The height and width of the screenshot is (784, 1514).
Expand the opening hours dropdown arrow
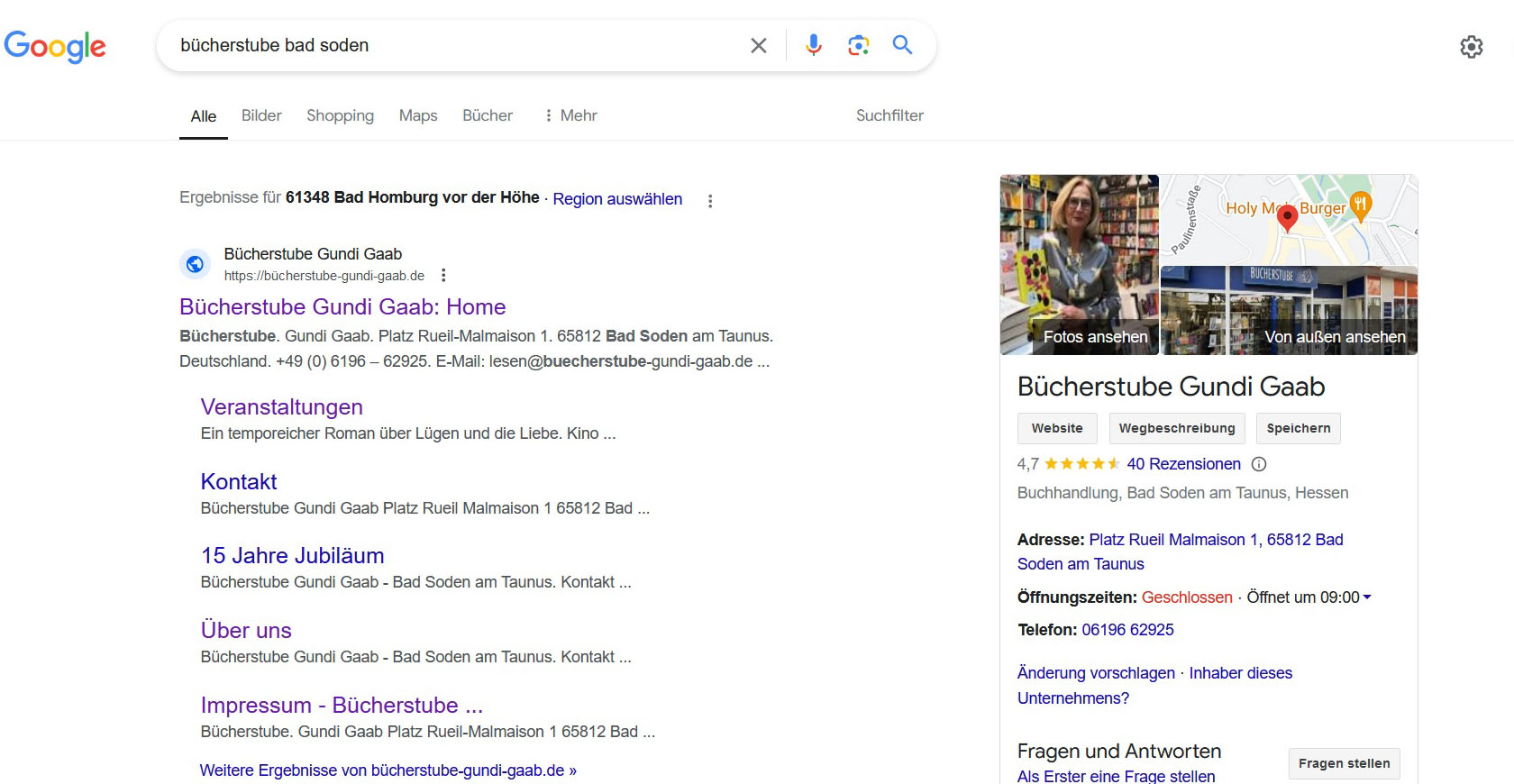(x=1367, y=597)
